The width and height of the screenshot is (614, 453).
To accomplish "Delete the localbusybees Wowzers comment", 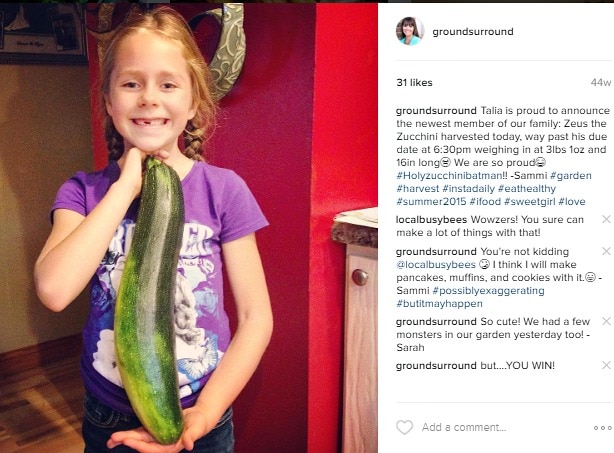I will 606,219.
